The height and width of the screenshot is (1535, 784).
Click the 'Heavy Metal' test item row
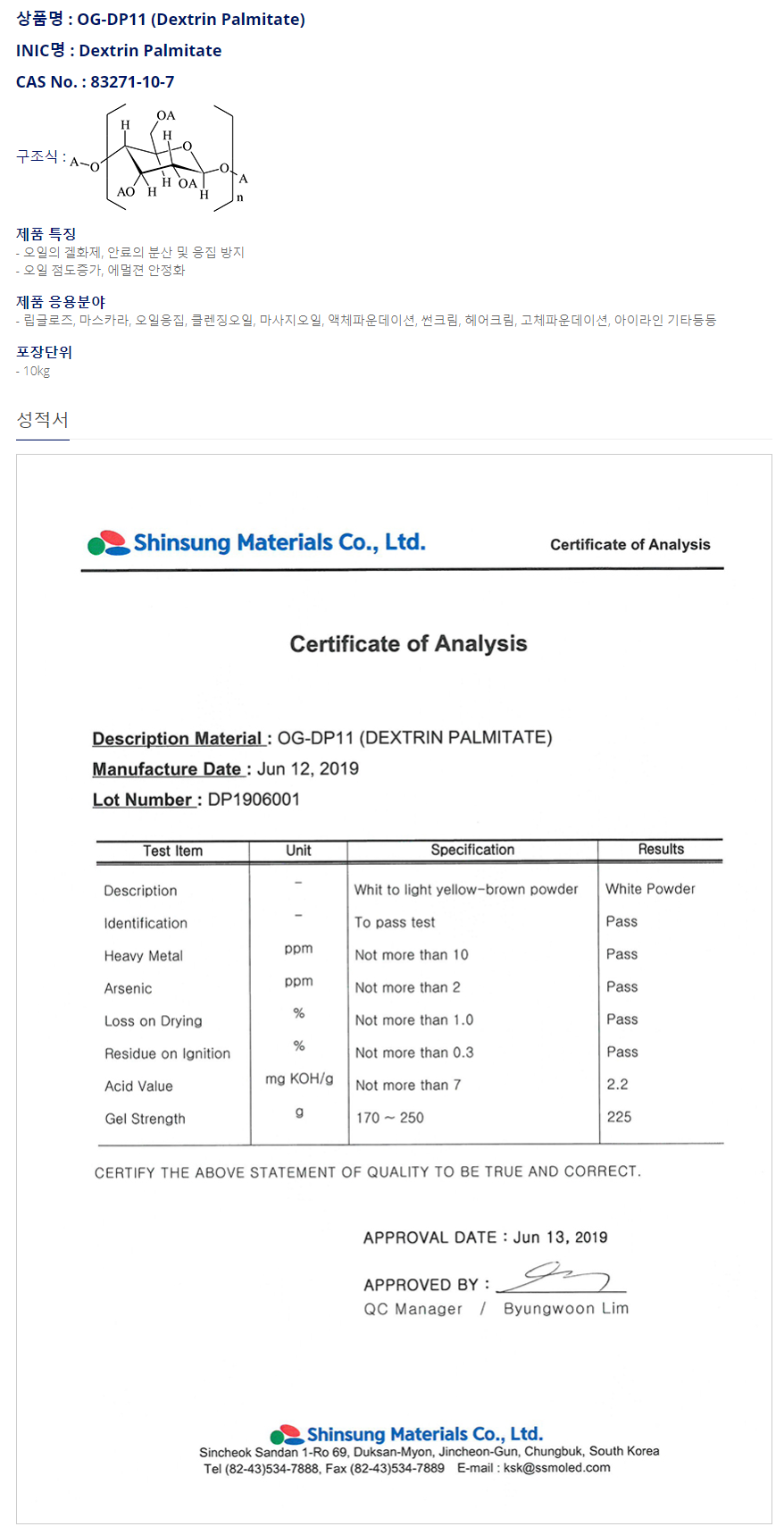pos(143,956)
